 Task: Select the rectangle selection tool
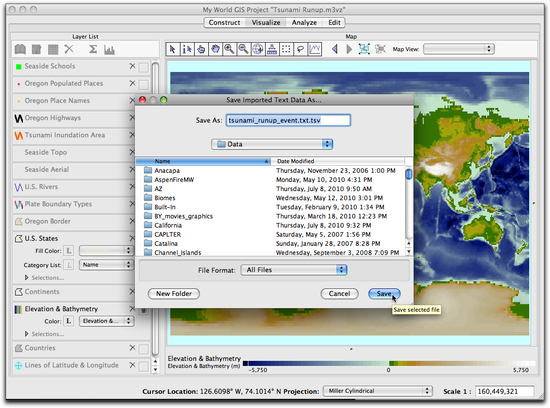coord(286,49)
